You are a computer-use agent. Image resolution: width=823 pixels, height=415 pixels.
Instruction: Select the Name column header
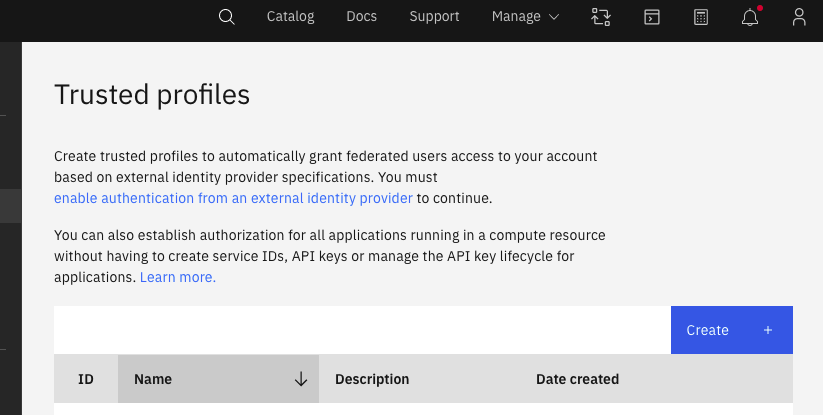point(153,379)
